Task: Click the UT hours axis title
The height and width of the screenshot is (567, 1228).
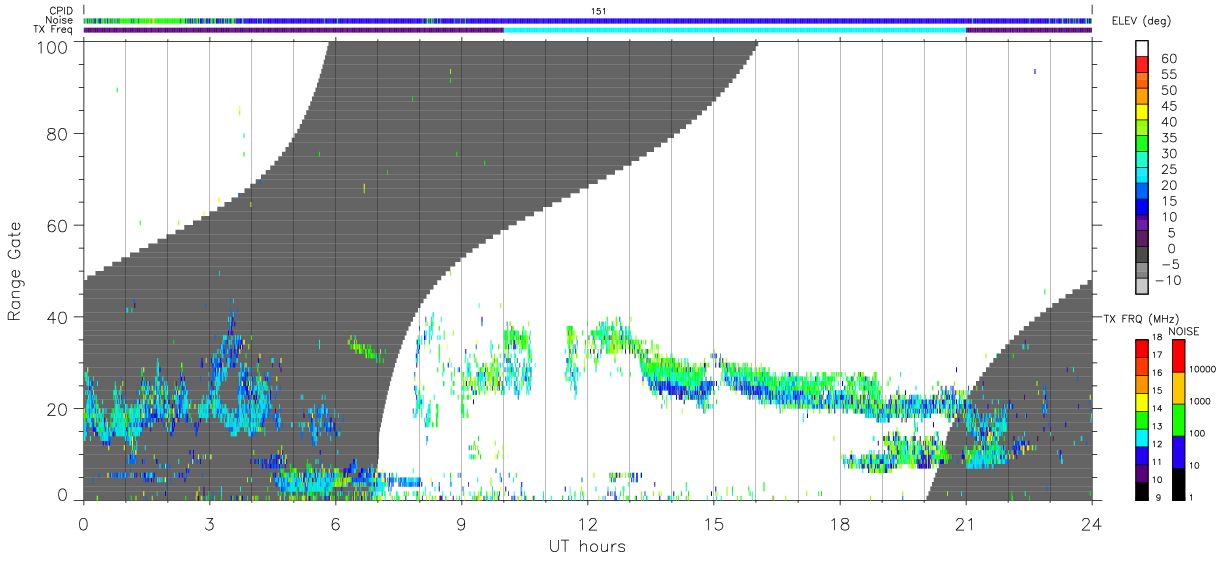Action: tap(587, 546)
